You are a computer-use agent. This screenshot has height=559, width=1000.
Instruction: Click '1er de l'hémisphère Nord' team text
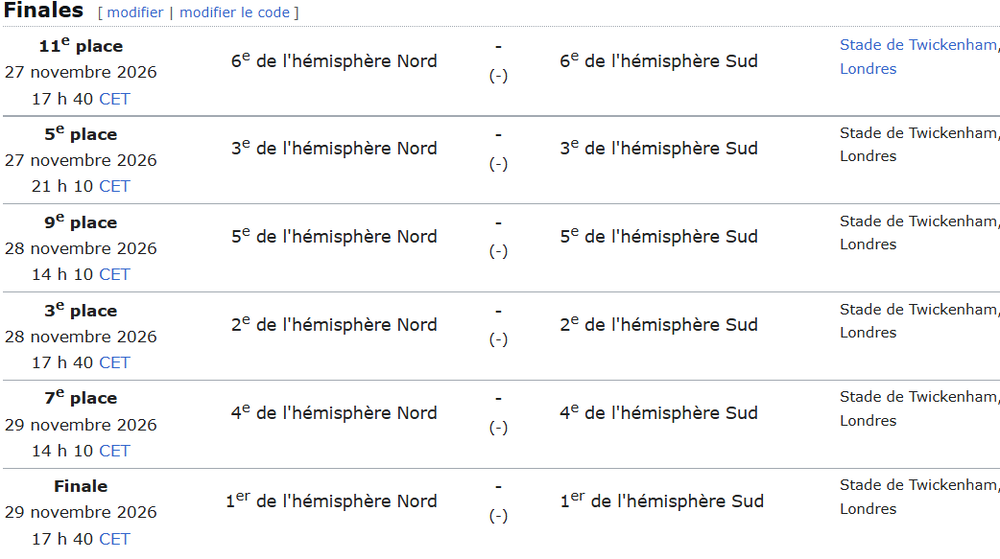click(331, 500)
